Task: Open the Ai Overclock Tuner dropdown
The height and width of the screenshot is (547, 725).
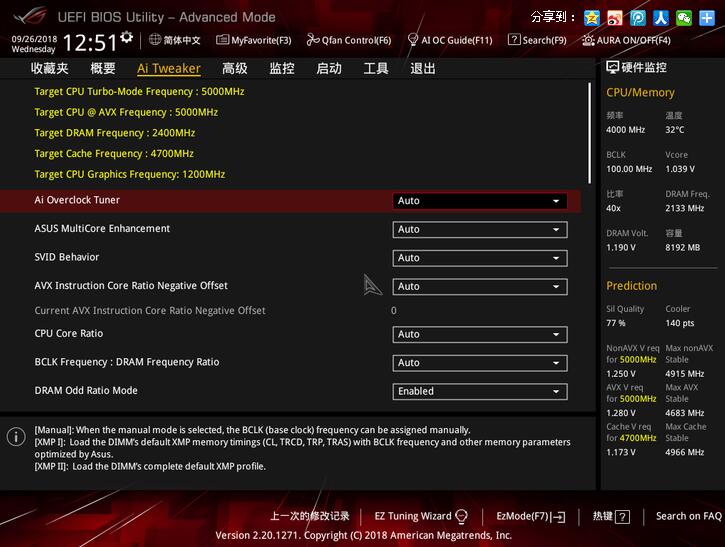Action: click(x=480, y=201)
